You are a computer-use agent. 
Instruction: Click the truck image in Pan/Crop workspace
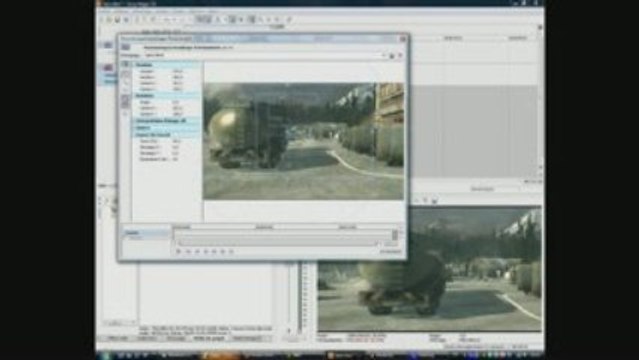click(x=303, y=141)
